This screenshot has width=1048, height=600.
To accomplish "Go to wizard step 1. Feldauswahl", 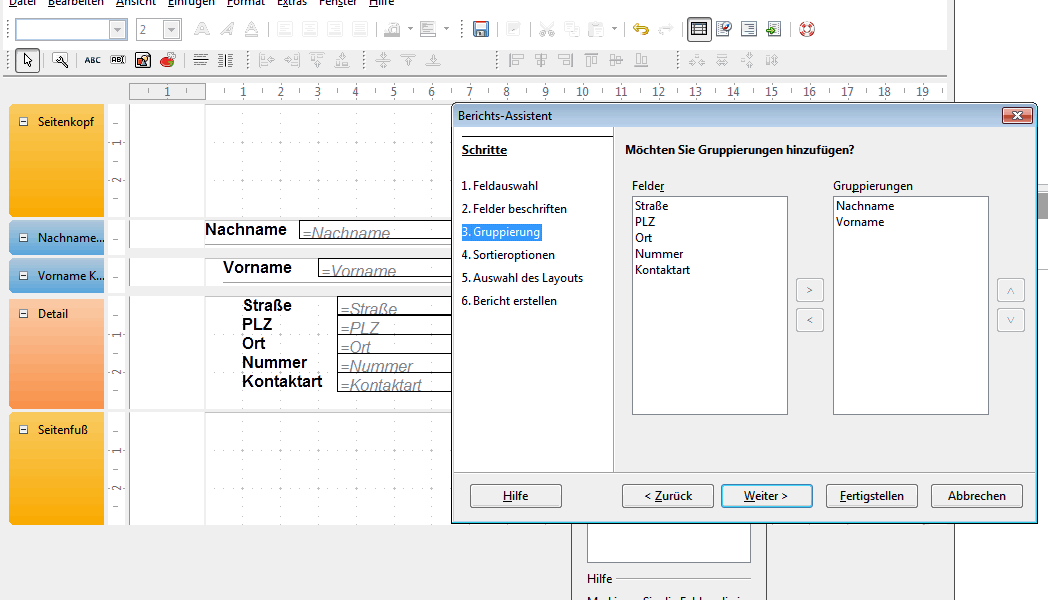I will point(500,186).
